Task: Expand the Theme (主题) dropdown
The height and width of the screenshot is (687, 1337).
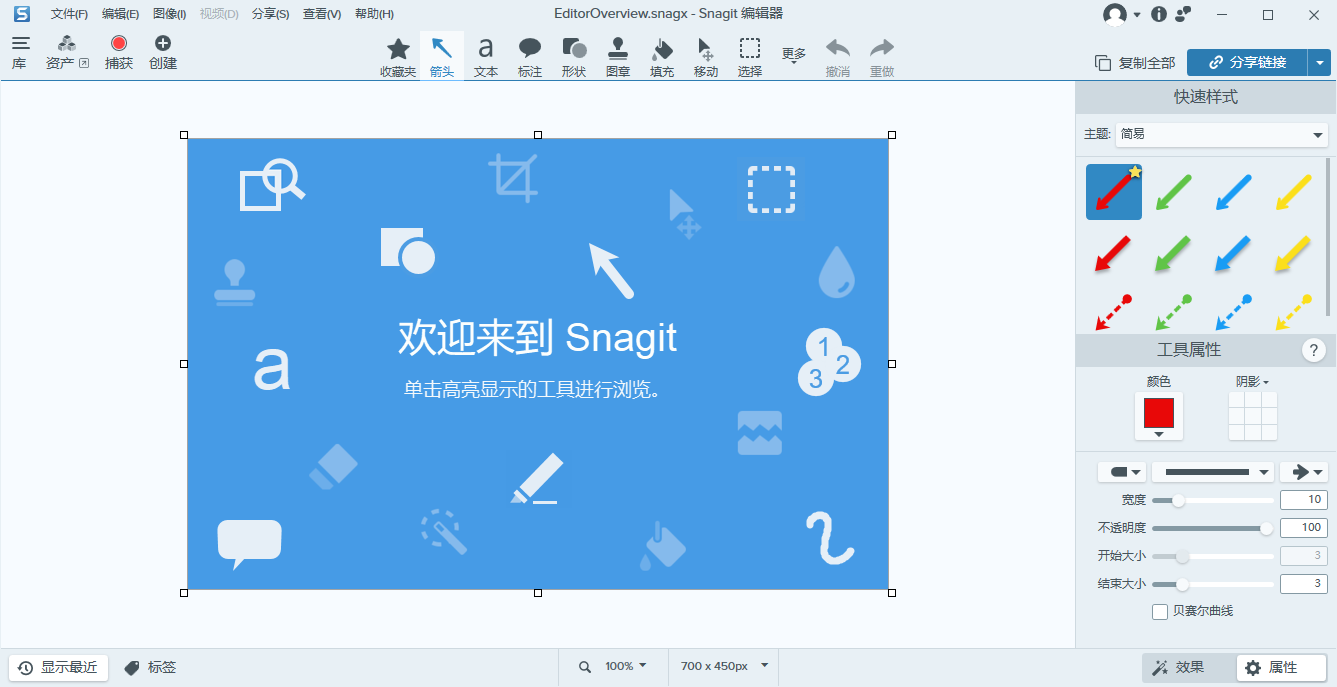Action: [1221, 134]
